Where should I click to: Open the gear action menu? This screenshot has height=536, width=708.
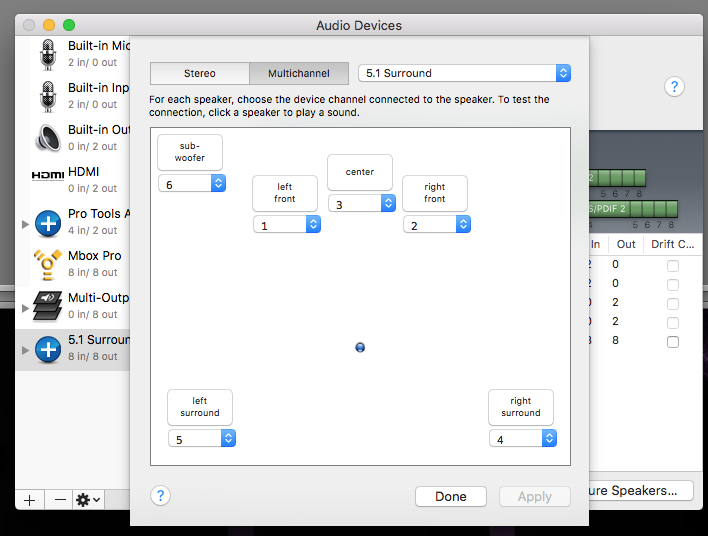click(x=88, y=498)
